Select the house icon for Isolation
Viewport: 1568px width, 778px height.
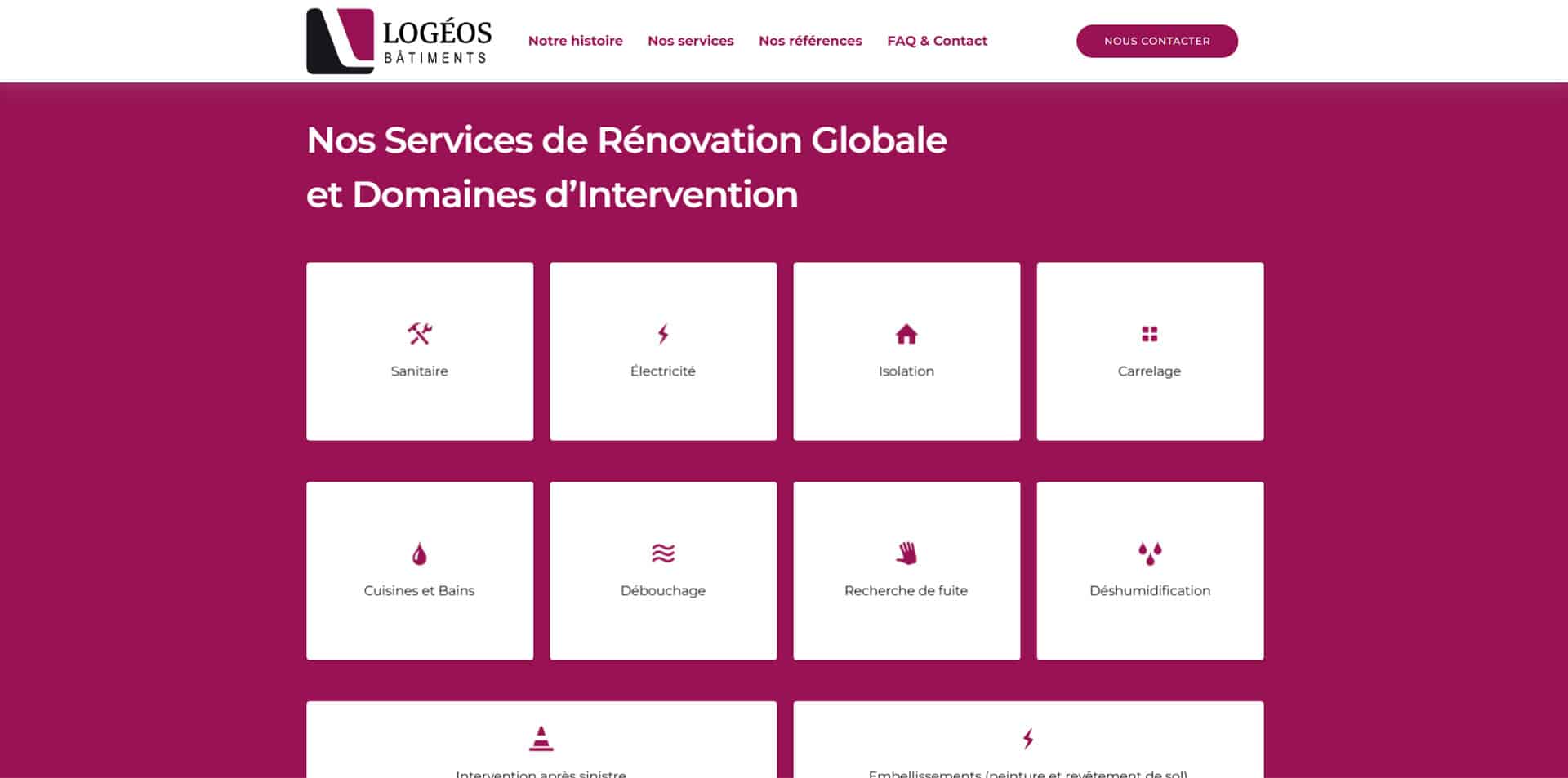906,334
